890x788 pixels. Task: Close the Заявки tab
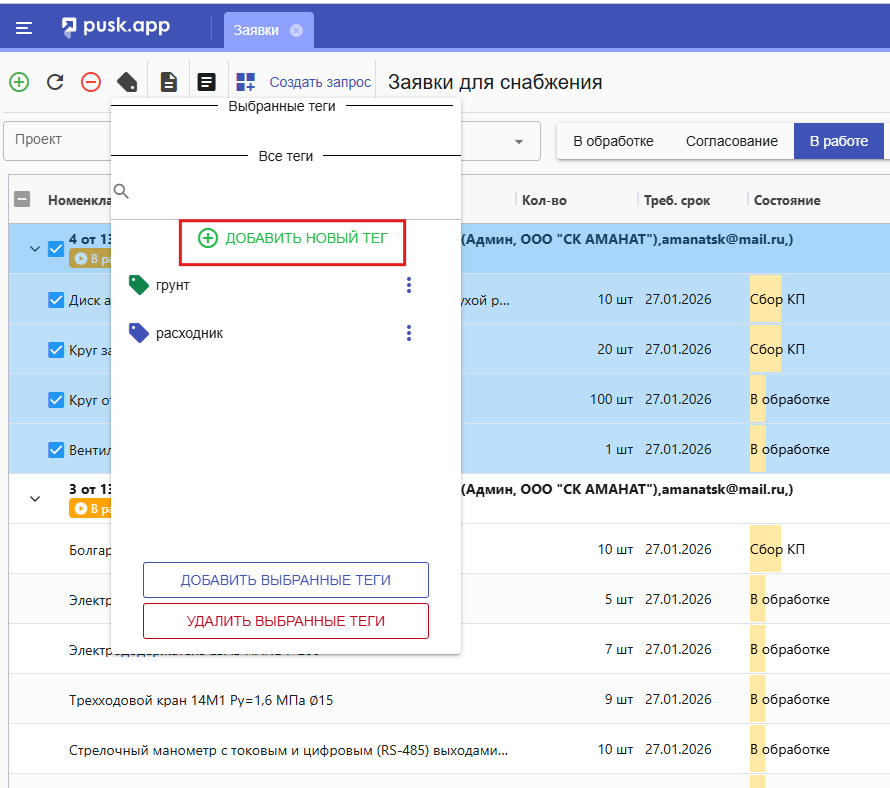[x=296, y=30]
